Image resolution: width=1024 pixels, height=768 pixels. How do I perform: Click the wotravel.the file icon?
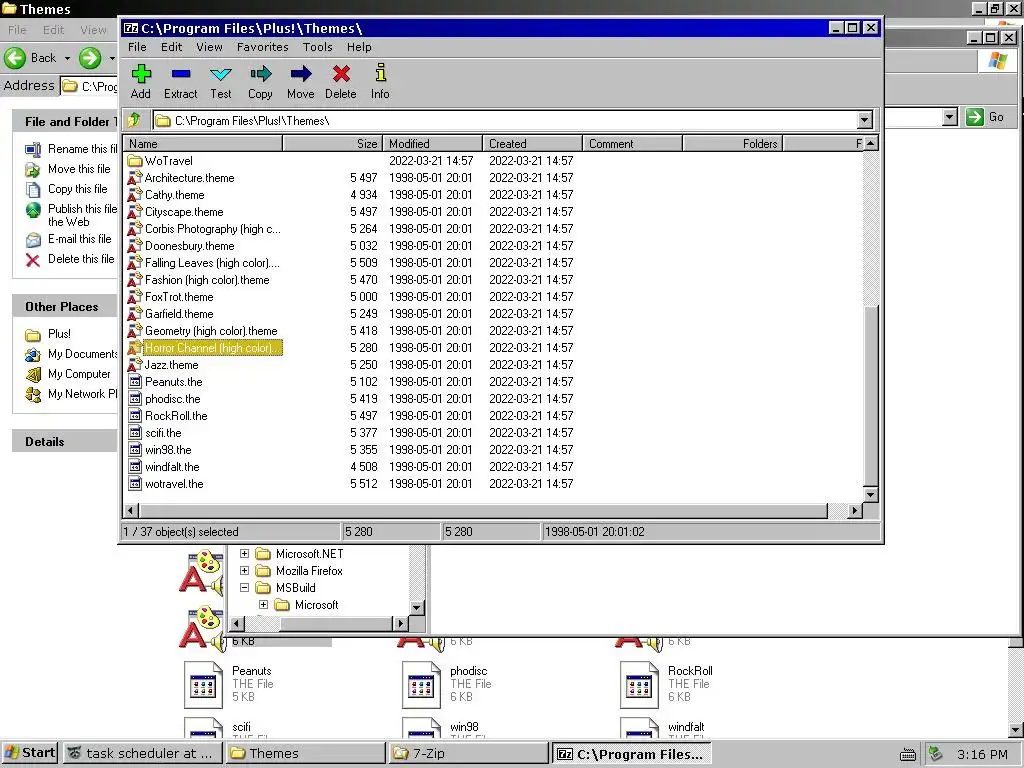[x=135, y=484]
